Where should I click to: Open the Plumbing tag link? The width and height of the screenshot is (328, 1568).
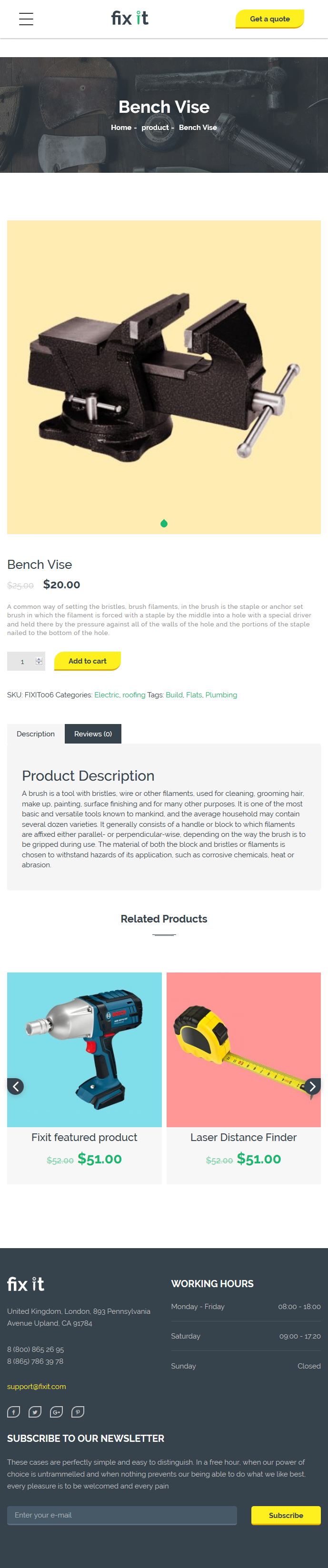coord(221,695)
